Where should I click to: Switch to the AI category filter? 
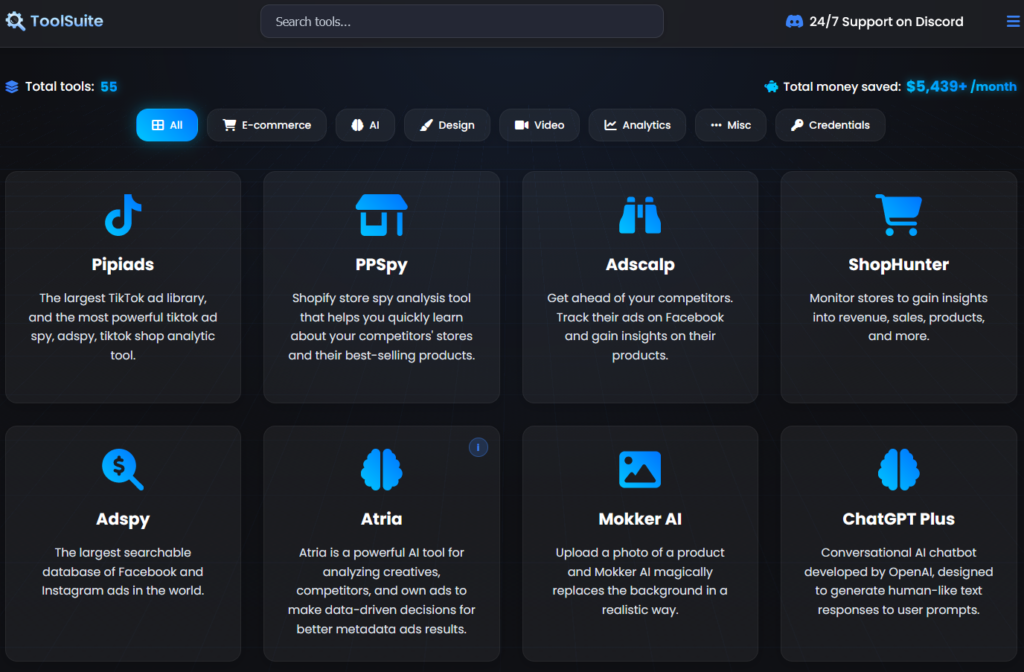click(365, 125)
